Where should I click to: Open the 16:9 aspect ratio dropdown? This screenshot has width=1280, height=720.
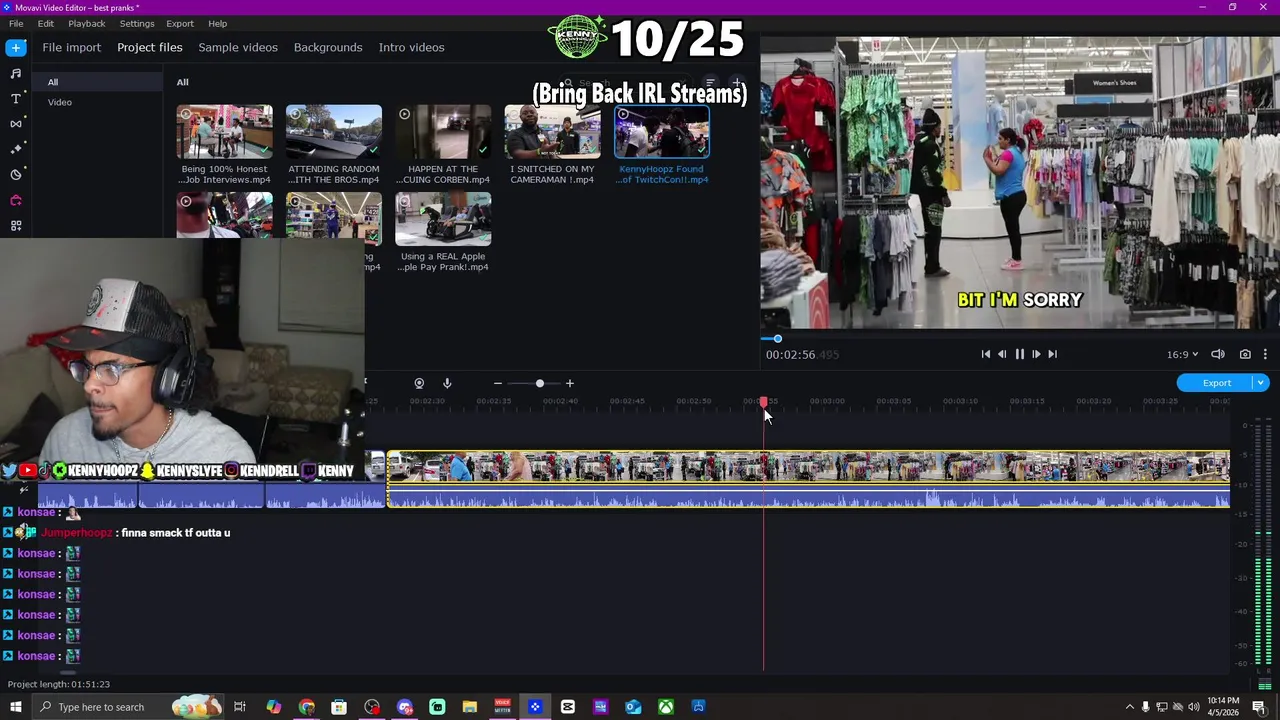pyautogui.click(x=1182, y=354)
